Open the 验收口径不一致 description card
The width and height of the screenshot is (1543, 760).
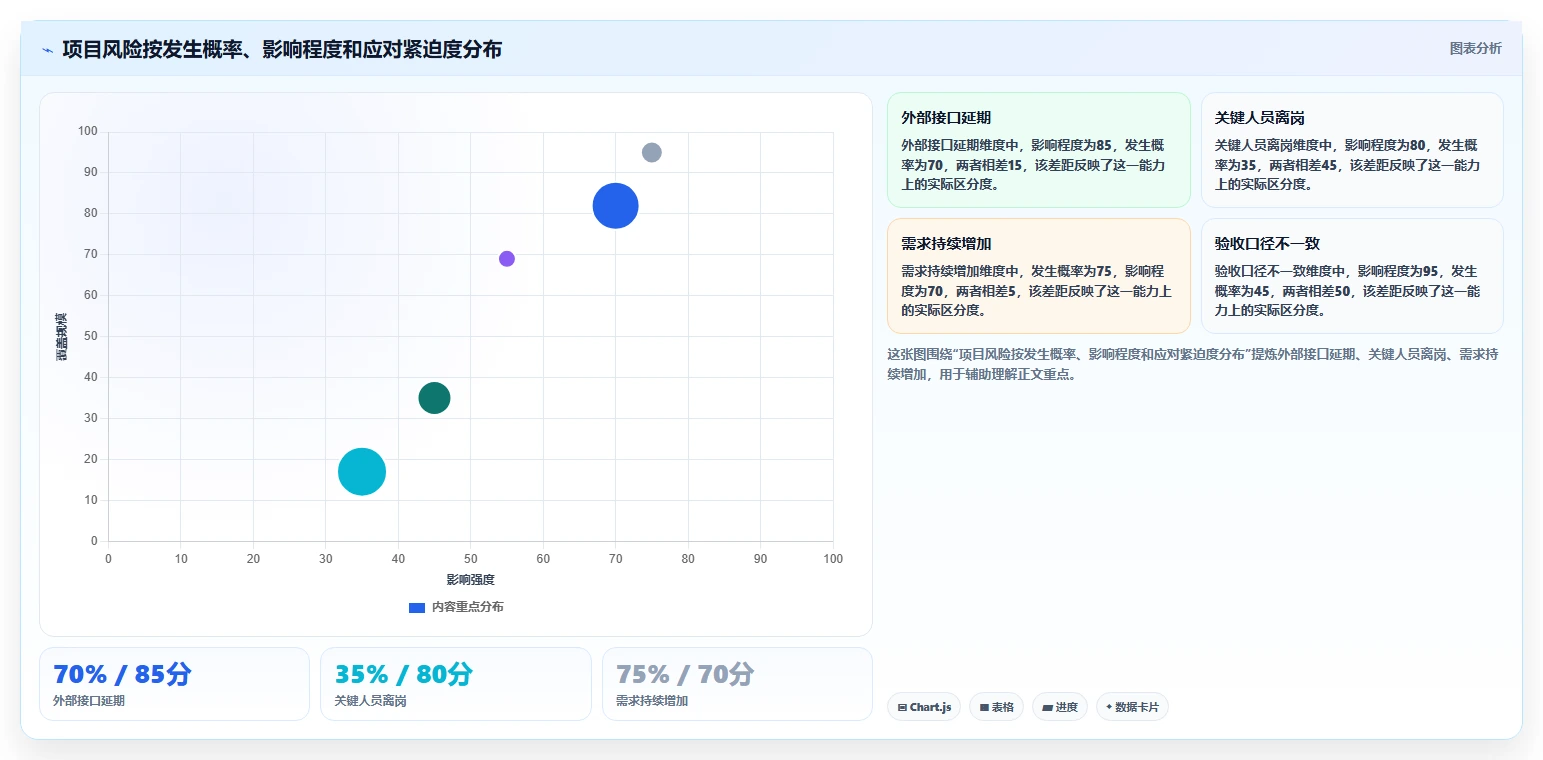click(x=1352, y=276)
